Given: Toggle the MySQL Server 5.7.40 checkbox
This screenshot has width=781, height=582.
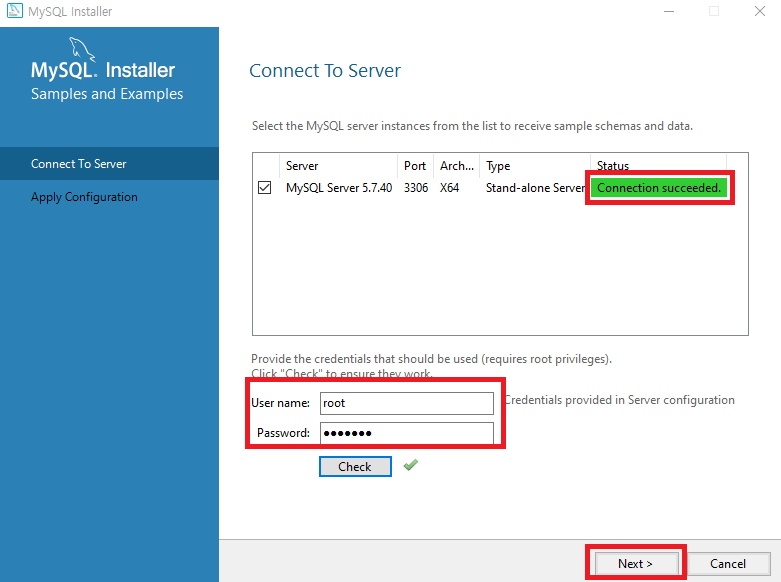Looking at the screenshot, I should point(264,188).
